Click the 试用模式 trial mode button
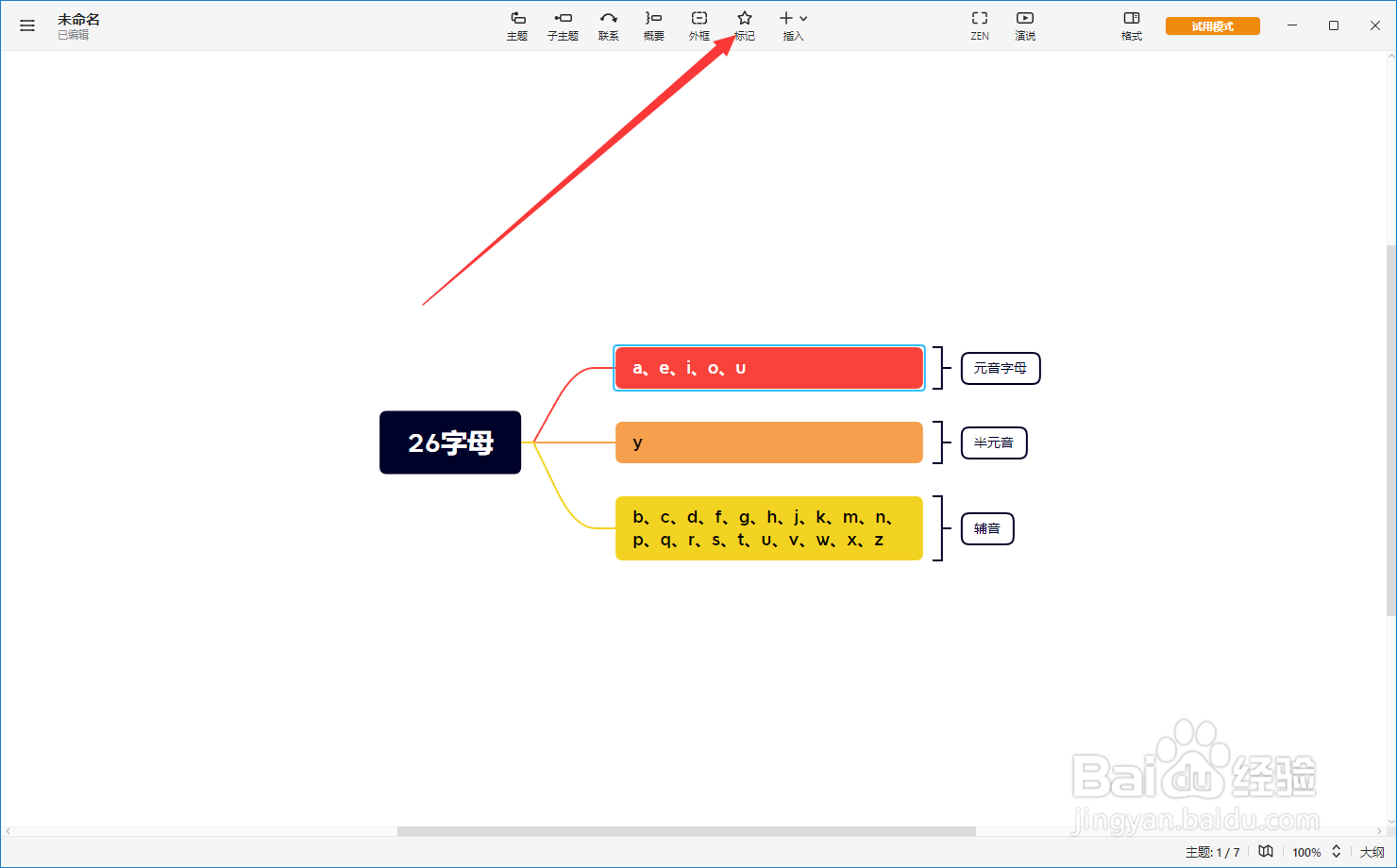Viewport: 1397px width, 868px height. click(x=1213, y=26)
